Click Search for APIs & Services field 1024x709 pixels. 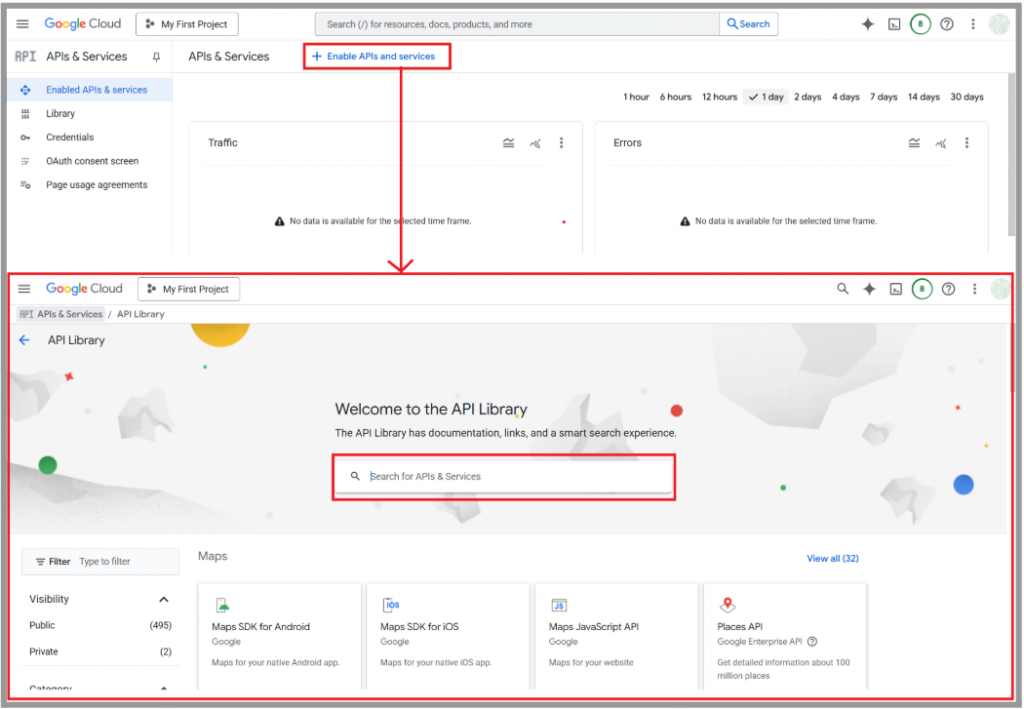[x=504, y=477]
